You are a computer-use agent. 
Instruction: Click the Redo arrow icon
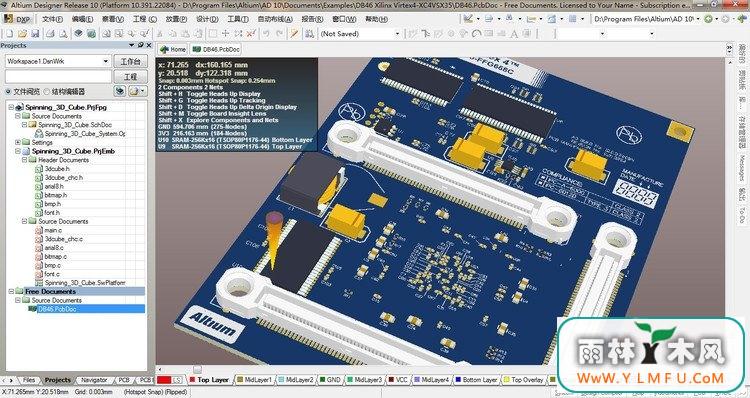click(279, 34)
